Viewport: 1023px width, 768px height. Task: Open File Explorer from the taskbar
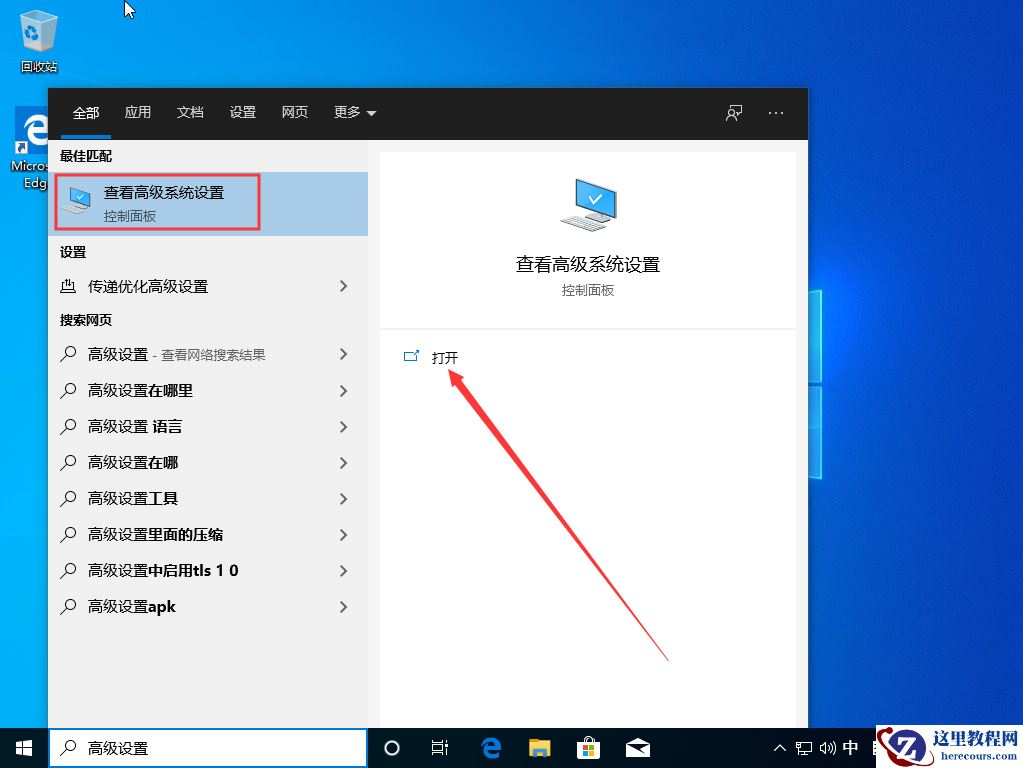[x=539, y=747]
